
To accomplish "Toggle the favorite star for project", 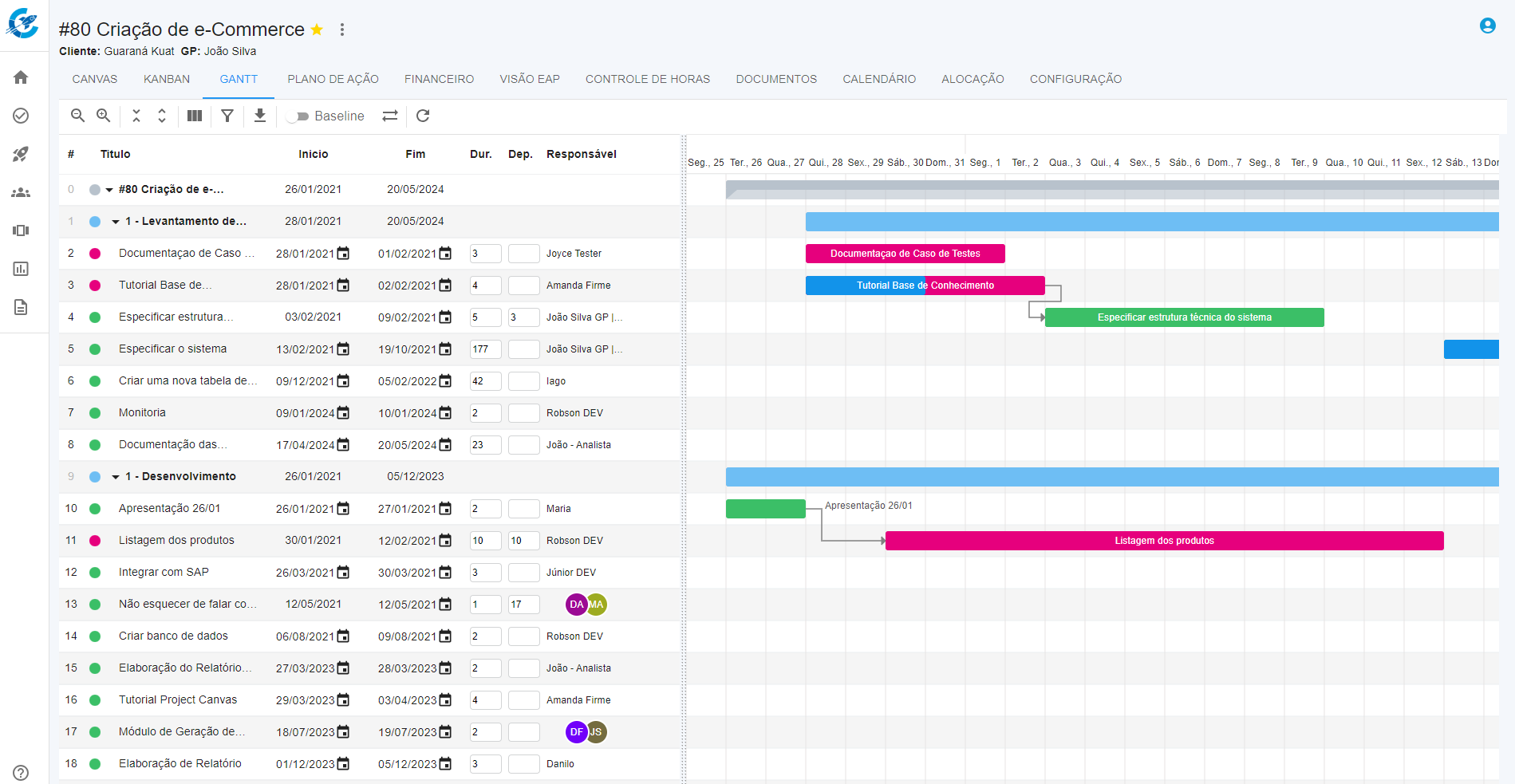I will pos(317,30).
